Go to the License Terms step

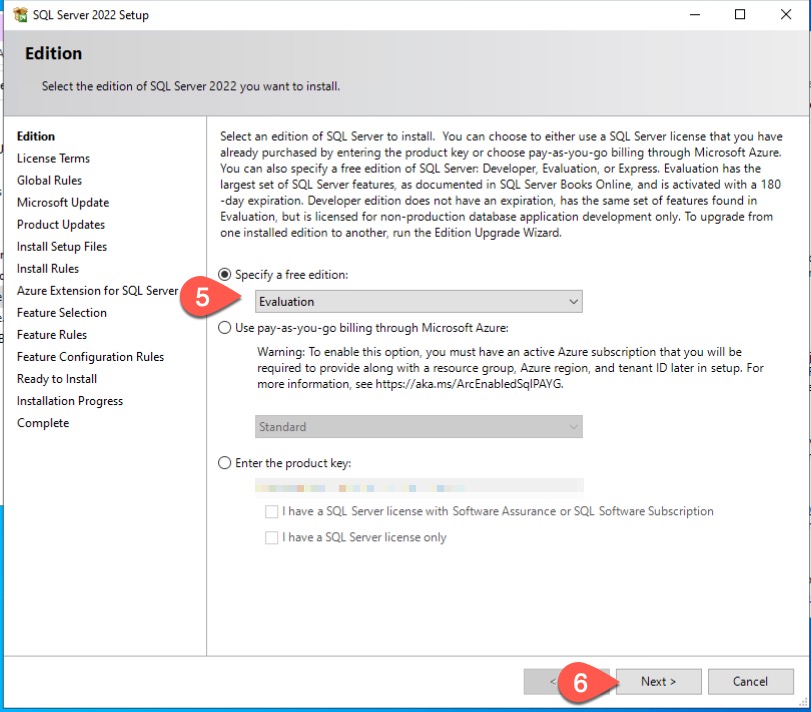53,158
